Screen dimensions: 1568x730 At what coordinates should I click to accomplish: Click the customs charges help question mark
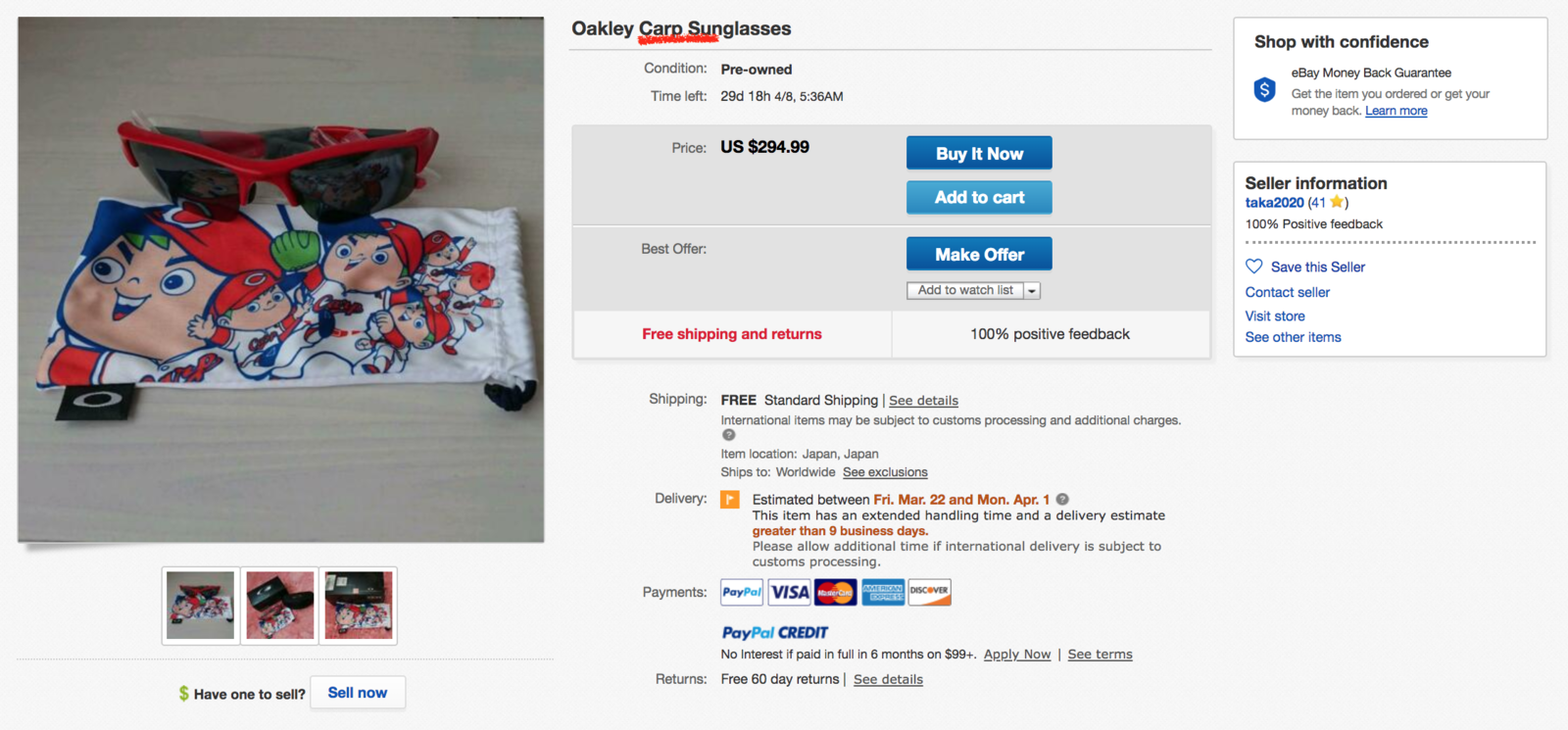(x=728, y=435)
